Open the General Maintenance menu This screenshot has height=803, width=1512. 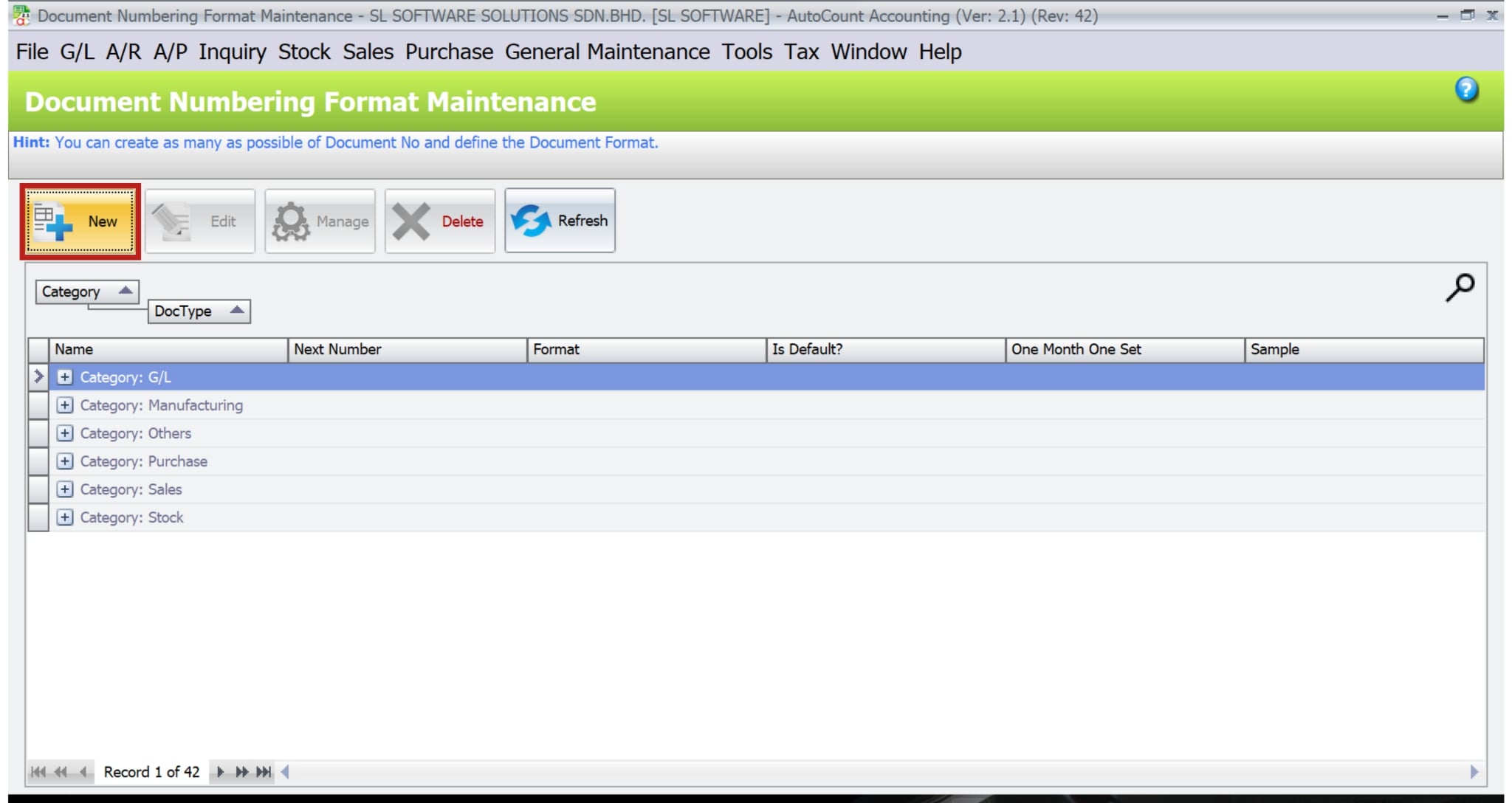[x=607, y=52]
